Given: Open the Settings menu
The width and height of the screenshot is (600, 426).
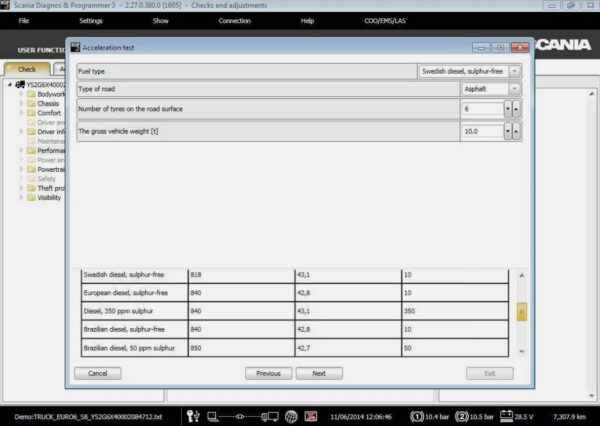Looking at the screenshot, I should (91, 21).
